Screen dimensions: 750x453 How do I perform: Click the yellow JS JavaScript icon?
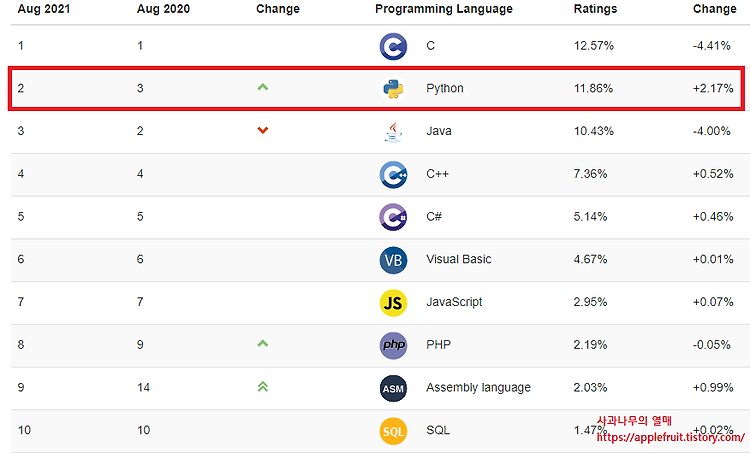pos(393,303)
